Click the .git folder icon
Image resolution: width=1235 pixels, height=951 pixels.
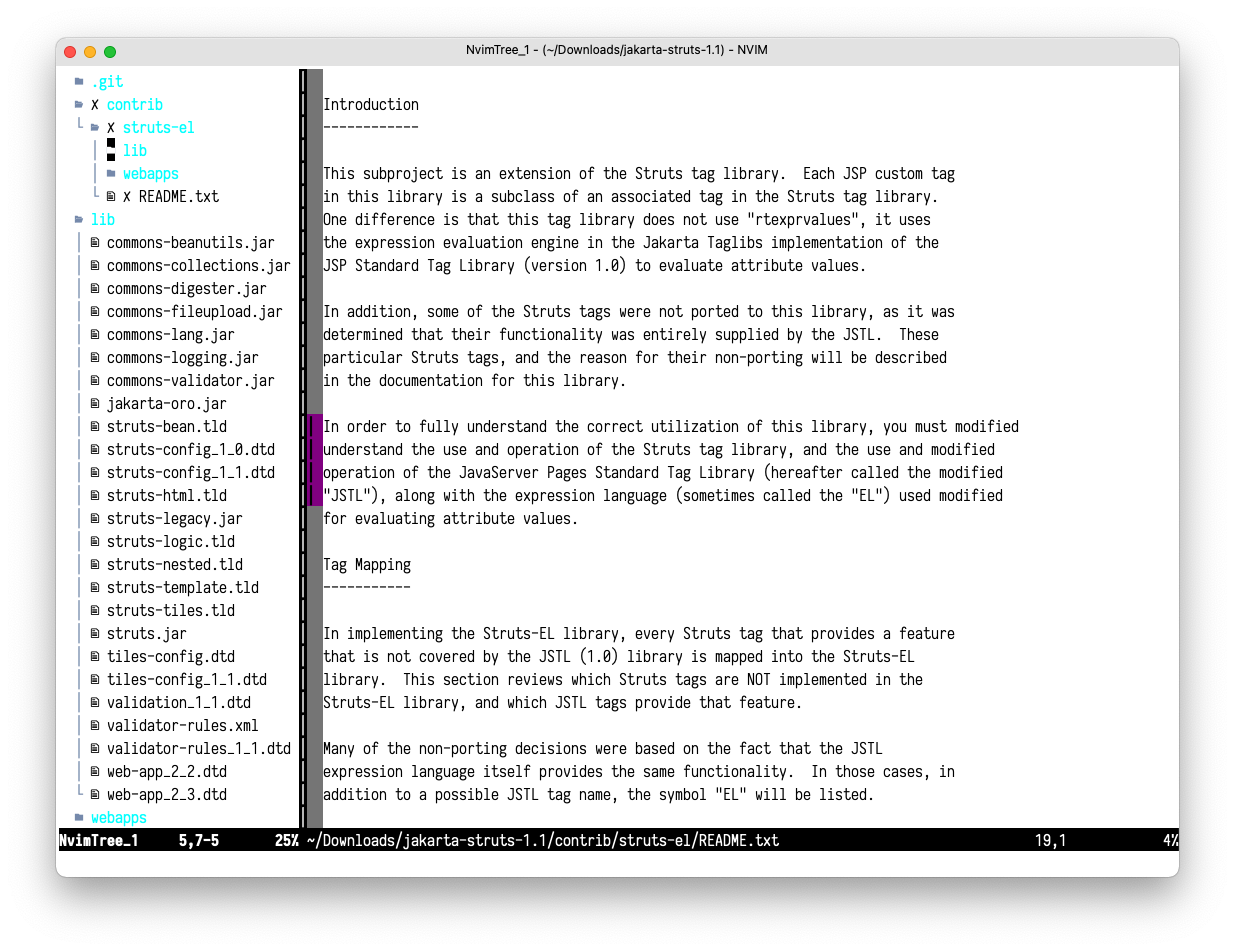(x=79, y=82)
